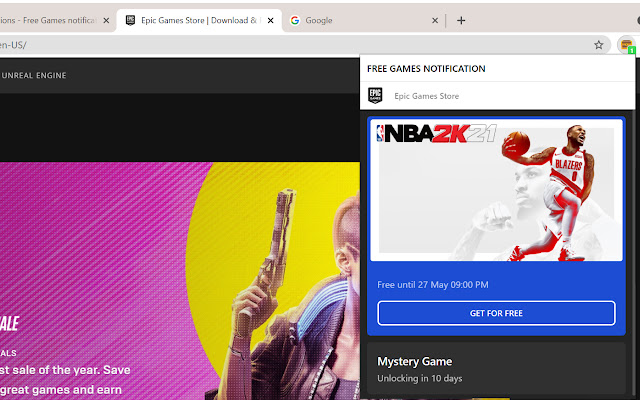The image size is (640, 400).
Task: Click the 'Free until 27 May 09:00 PM' text
Action: (x=433, y=284)
